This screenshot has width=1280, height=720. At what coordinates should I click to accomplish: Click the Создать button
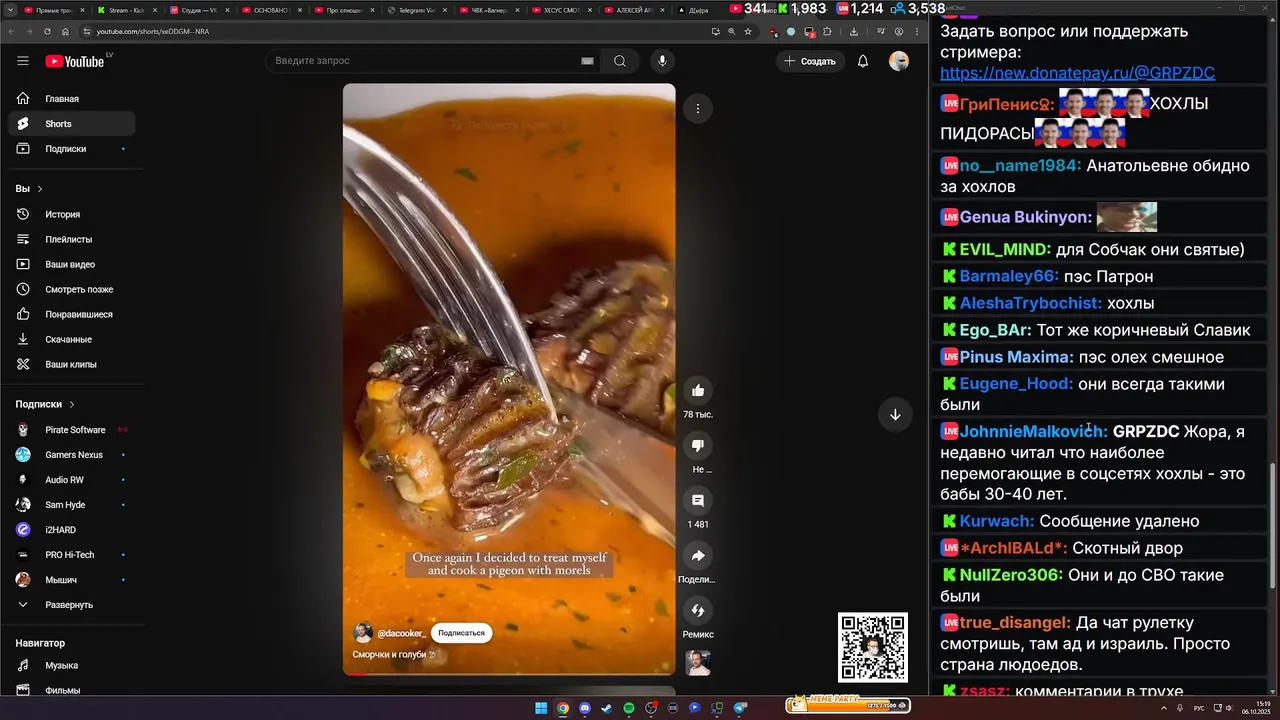pos(810,61)
